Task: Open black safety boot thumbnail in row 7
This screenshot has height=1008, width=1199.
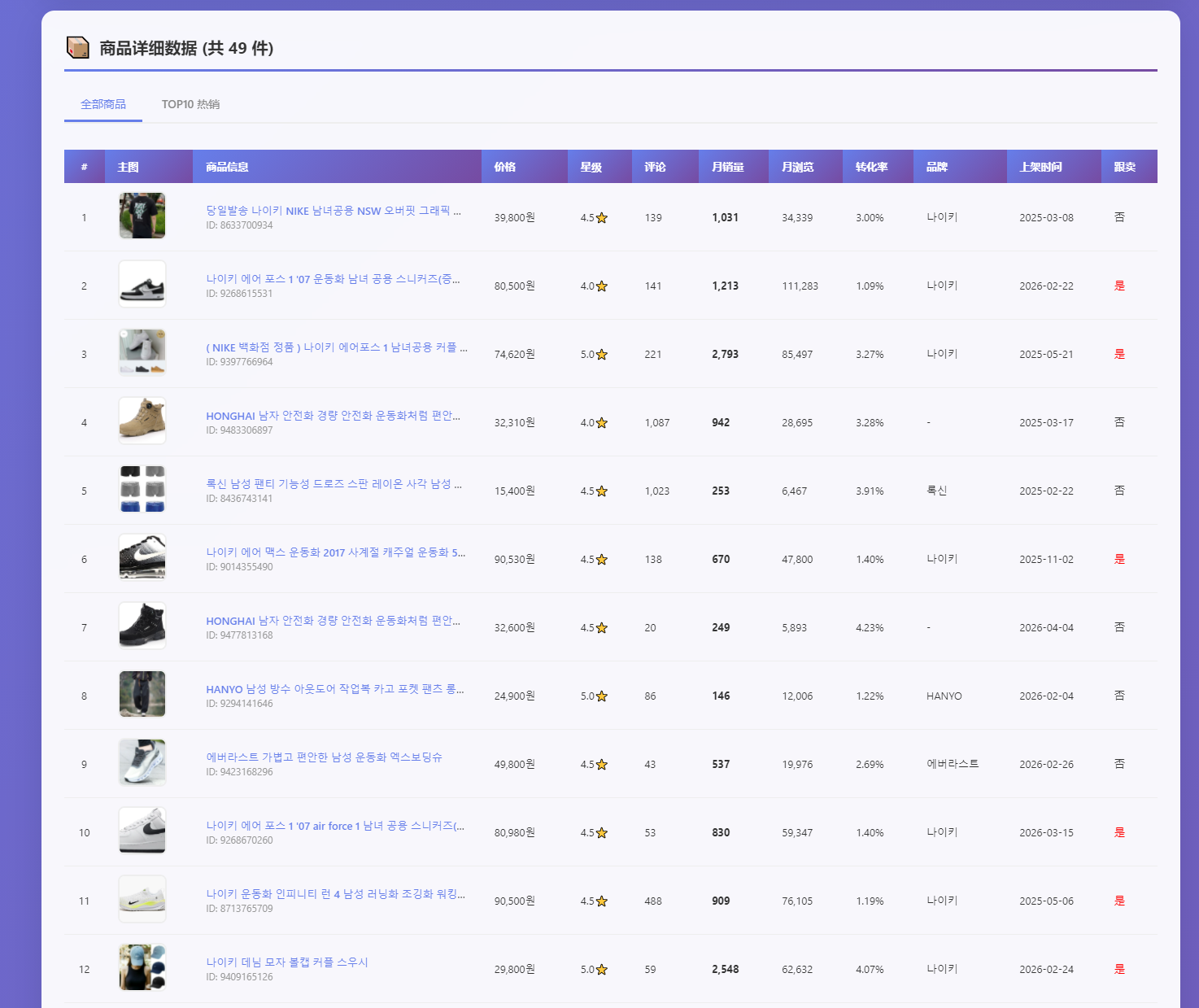Action: [x=142, y=626]
